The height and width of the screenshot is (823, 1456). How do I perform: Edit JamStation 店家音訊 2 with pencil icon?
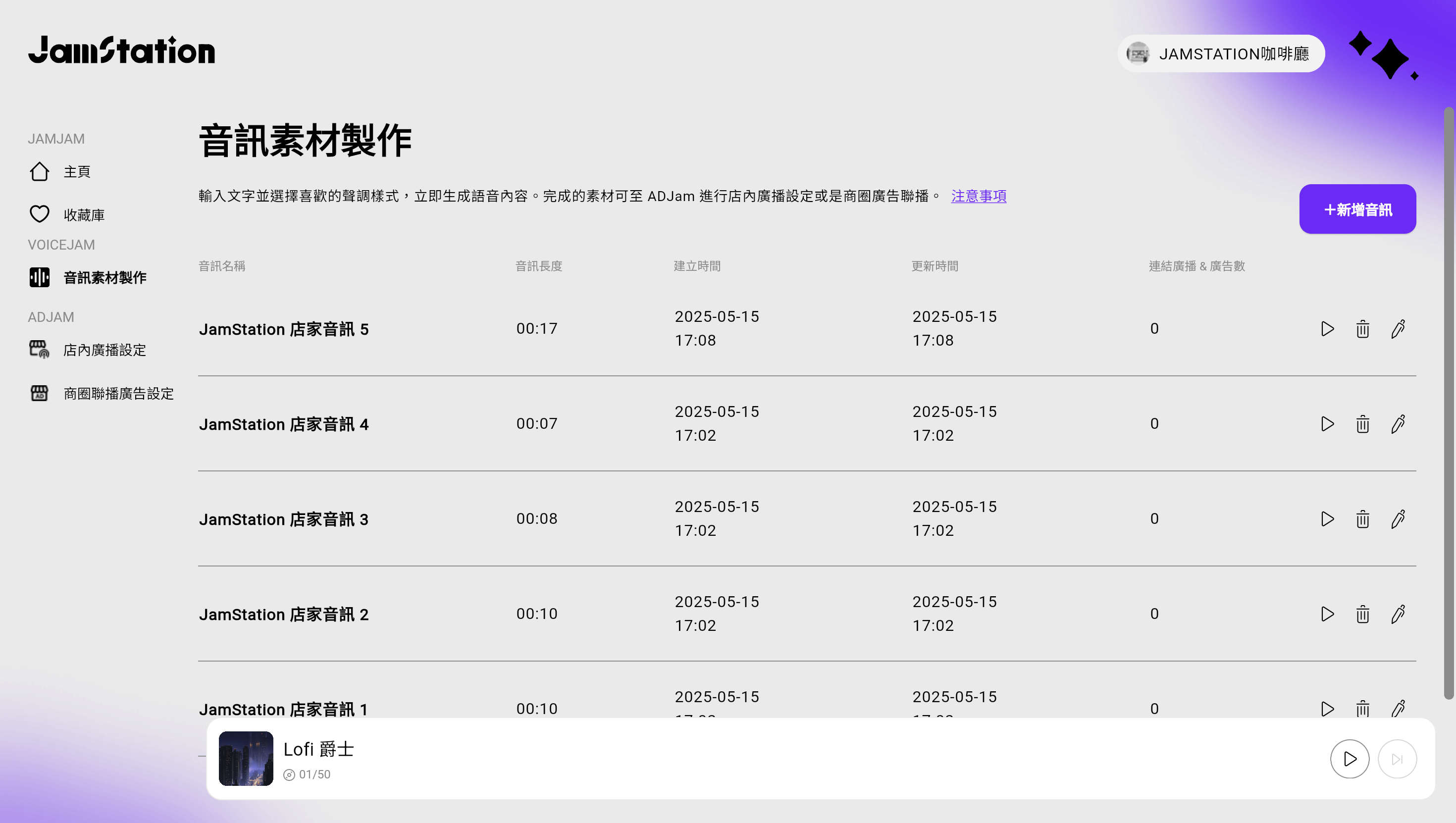coord(1399,614)
